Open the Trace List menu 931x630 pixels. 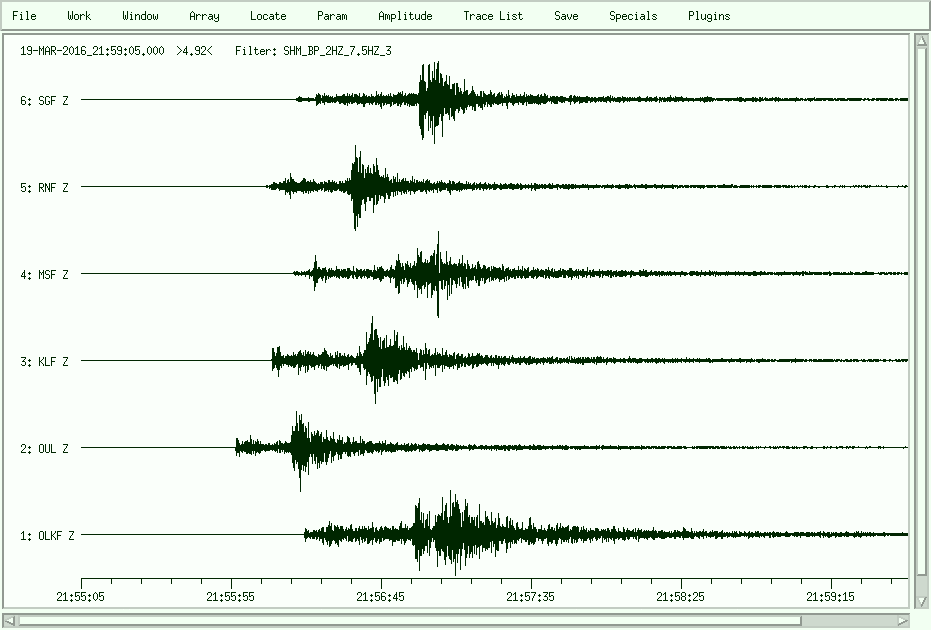coord(493,16)
